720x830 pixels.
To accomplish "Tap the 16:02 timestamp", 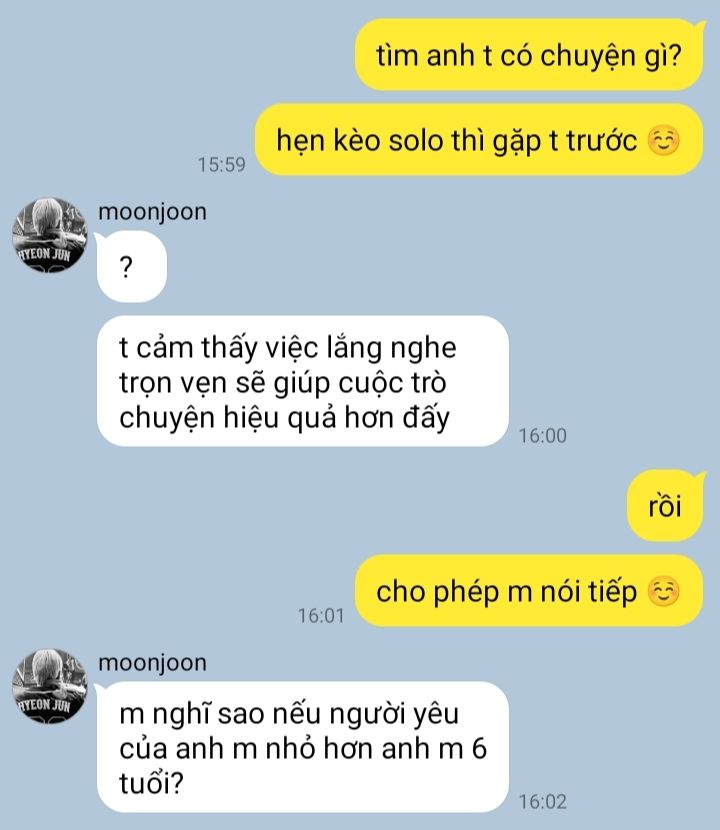I will [x=543, y=801].
